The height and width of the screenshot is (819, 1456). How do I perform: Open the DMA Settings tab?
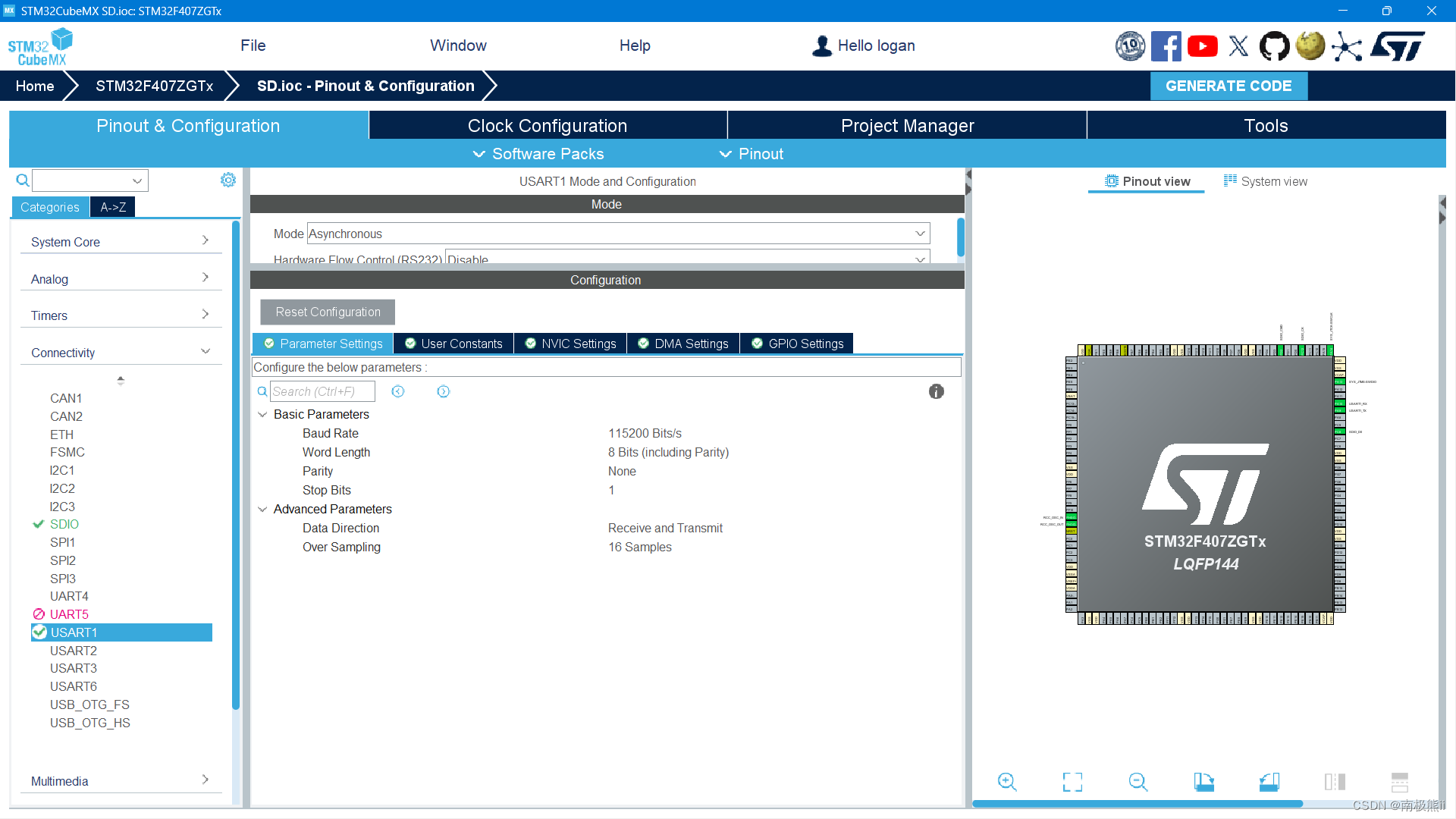(x=683, y=344)
